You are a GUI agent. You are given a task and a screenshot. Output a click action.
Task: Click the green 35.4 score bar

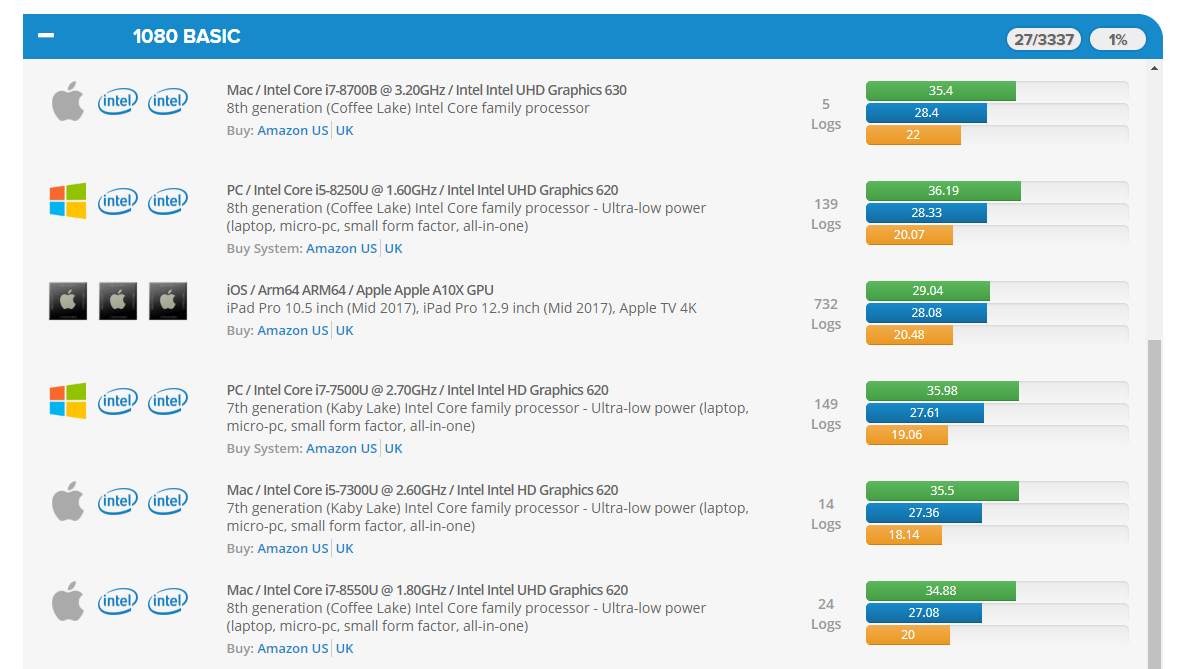point(941,91)
